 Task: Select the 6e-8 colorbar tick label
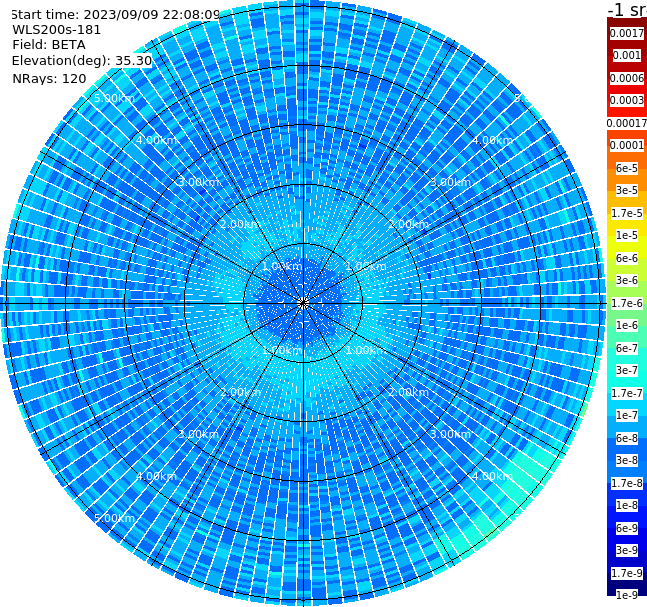click(627, 438)
